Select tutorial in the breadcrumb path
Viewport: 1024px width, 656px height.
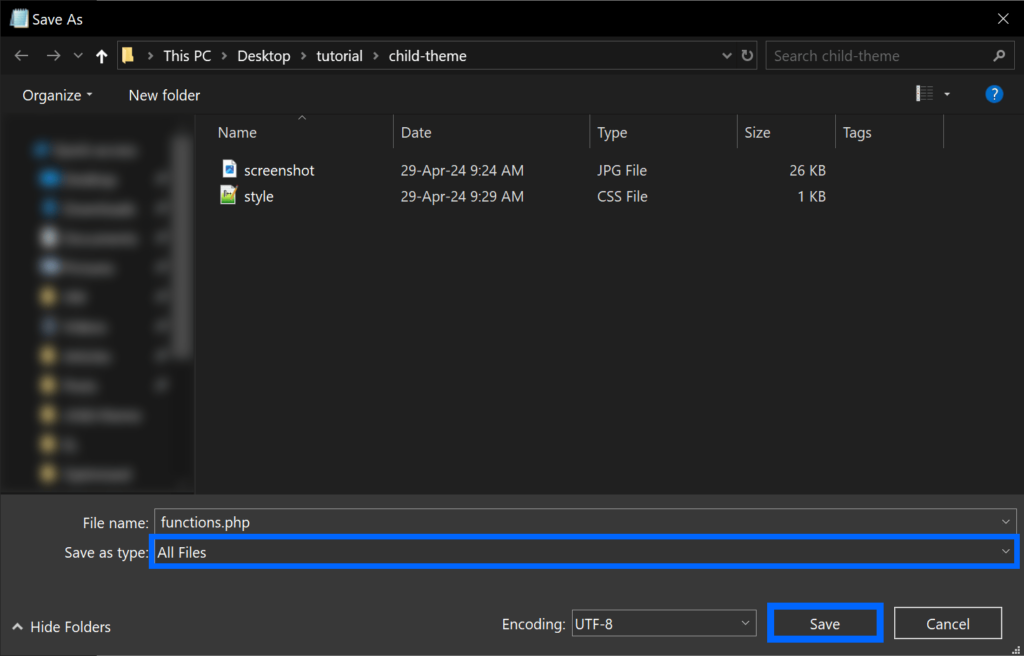pos(340,56)
